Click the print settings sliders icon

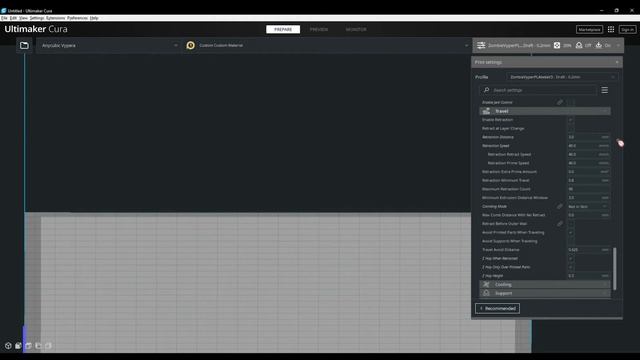click(x=481, y=45)
